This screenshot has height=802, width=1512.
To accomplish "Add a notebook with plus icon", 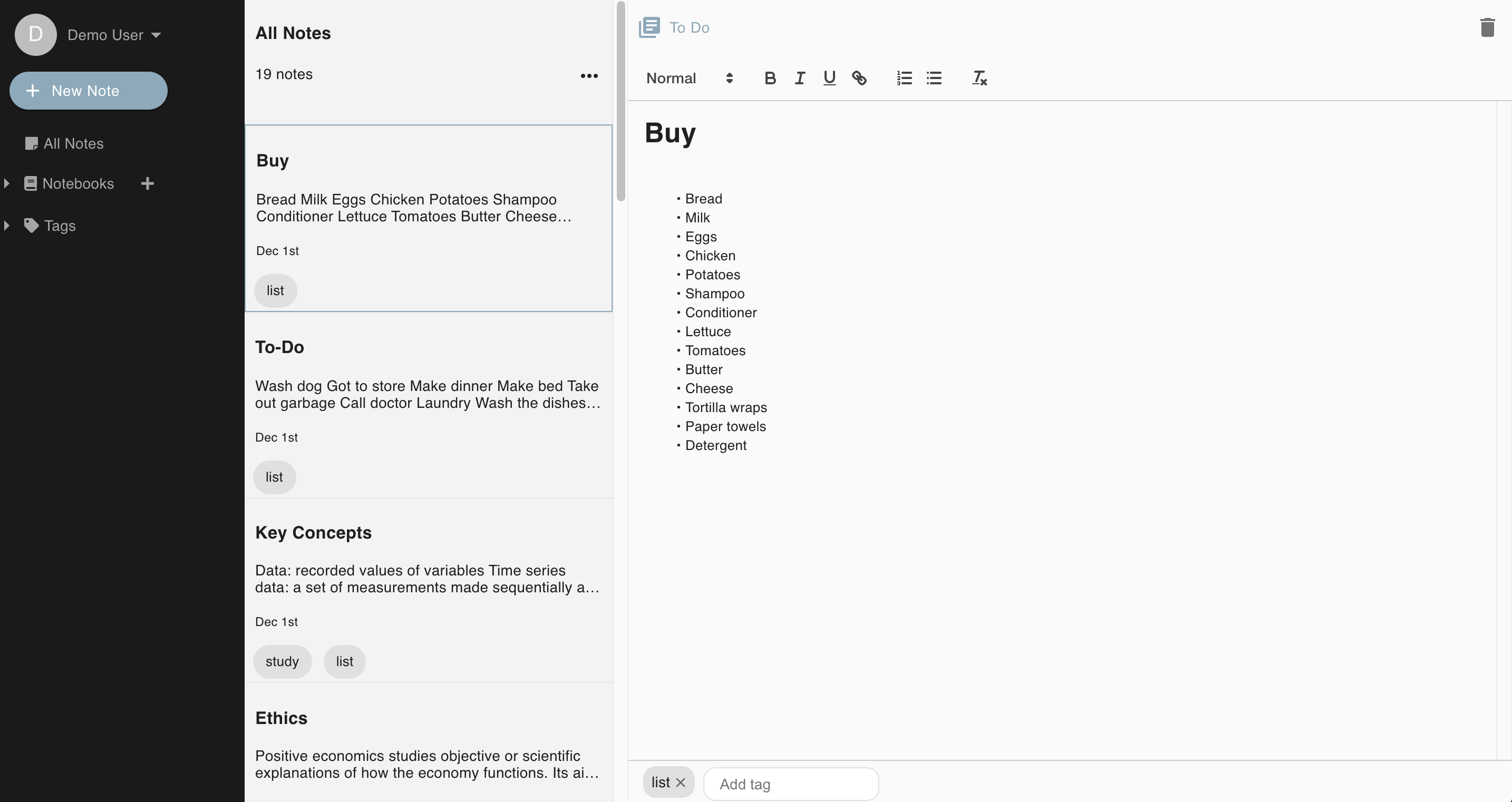I will (147, 183).
